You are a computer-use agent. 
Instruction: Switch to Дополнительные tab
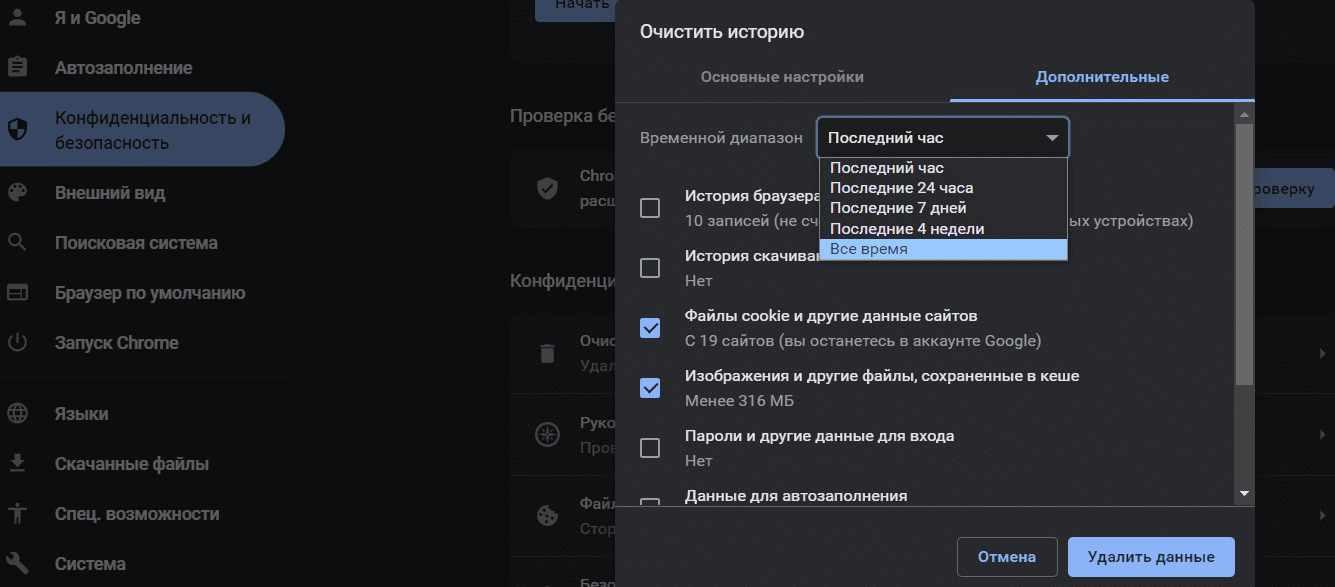(1102, 77)
